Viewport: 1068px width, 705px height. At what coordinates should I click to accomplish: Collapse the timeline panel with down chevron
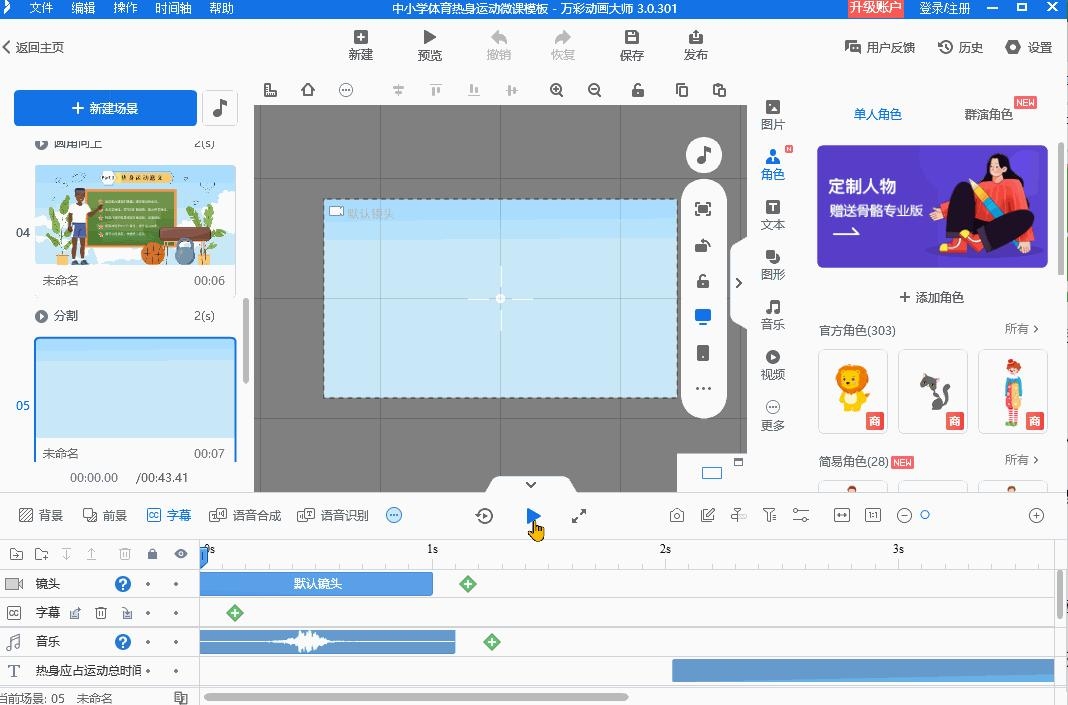[531, 485]
